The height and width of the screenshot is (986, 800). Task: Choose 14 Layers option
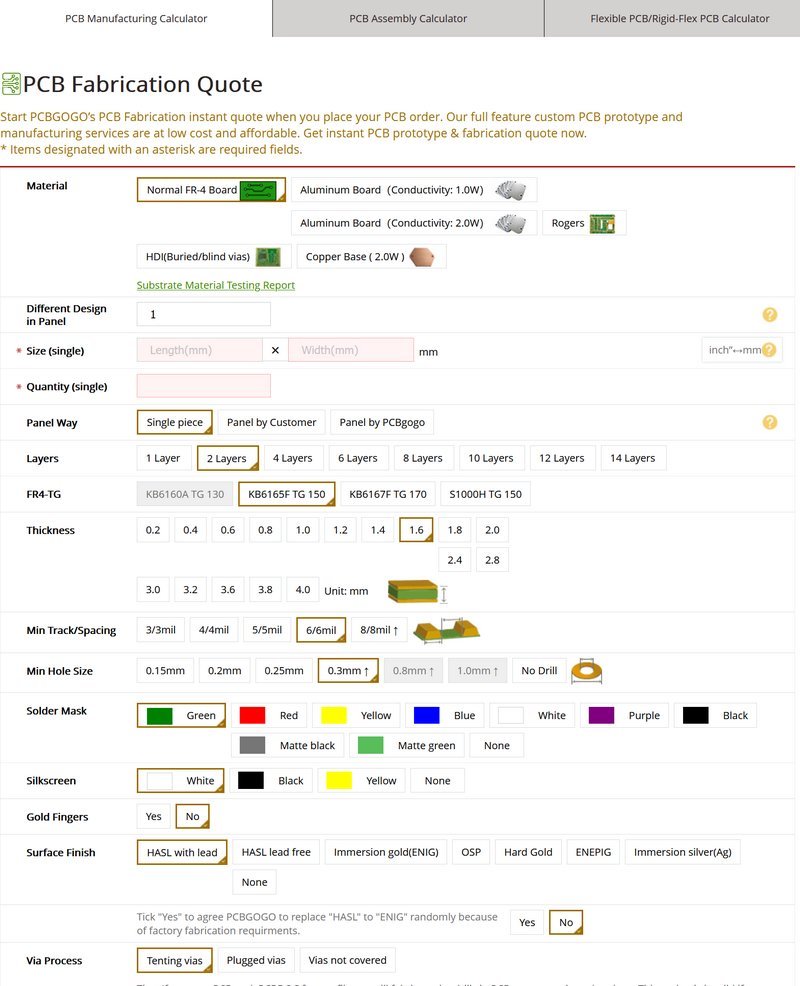pos(633,458)
